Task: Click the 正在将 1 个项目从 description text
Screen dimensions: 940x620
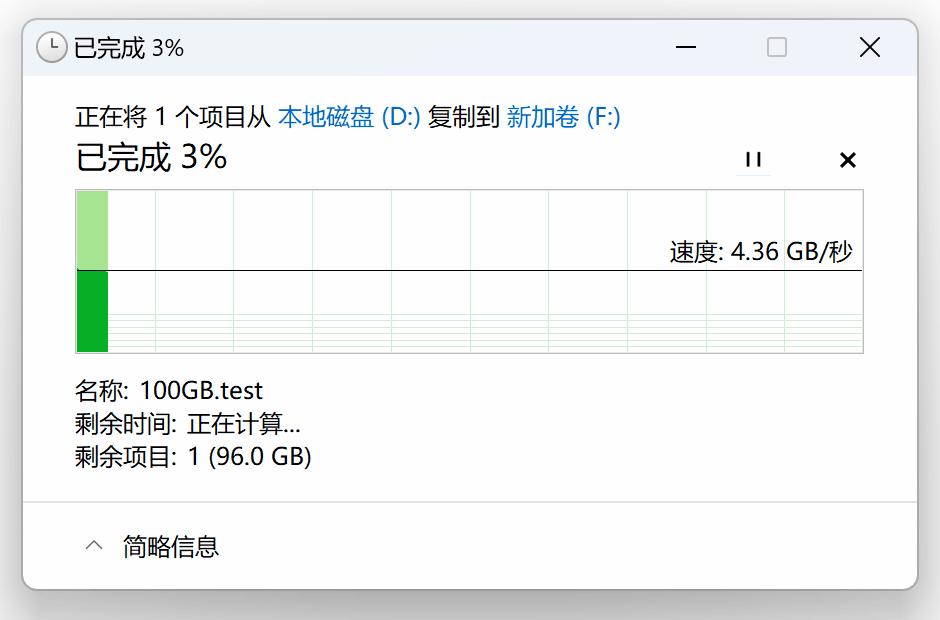Action: [173, 117]
